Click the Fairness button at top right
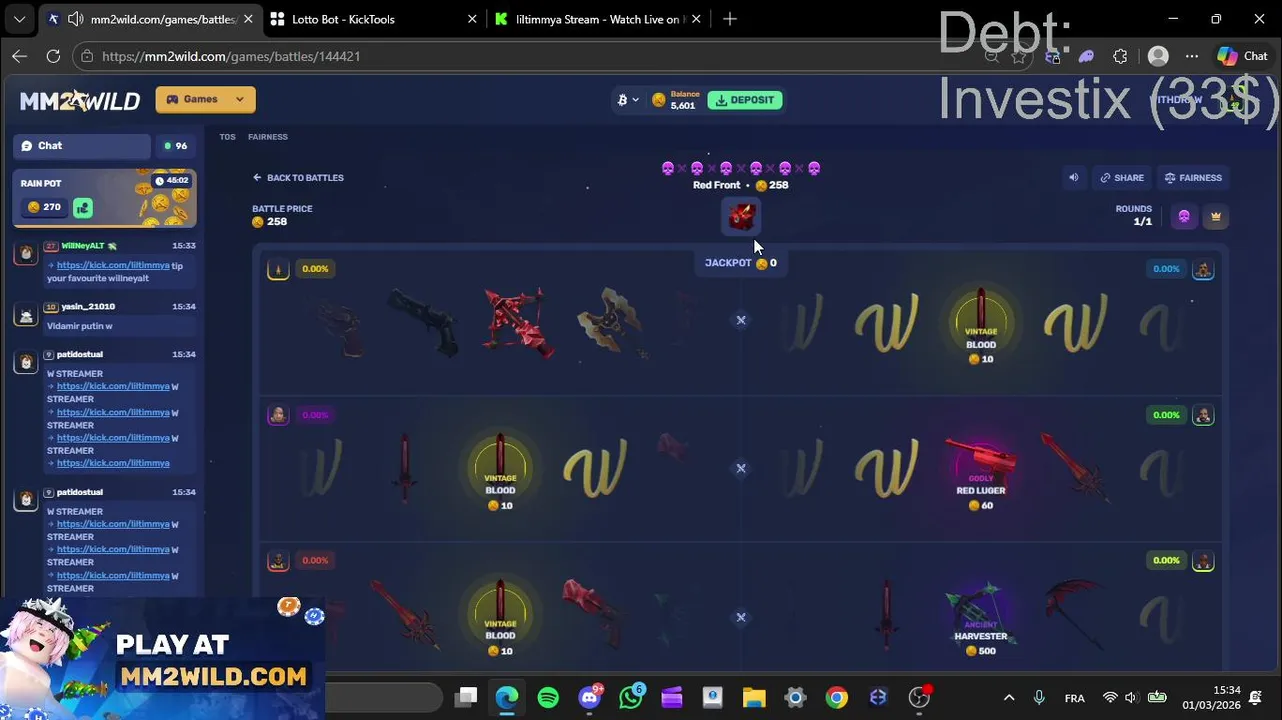Screen dimensions: 1282x720 (x=1193, y=178)
